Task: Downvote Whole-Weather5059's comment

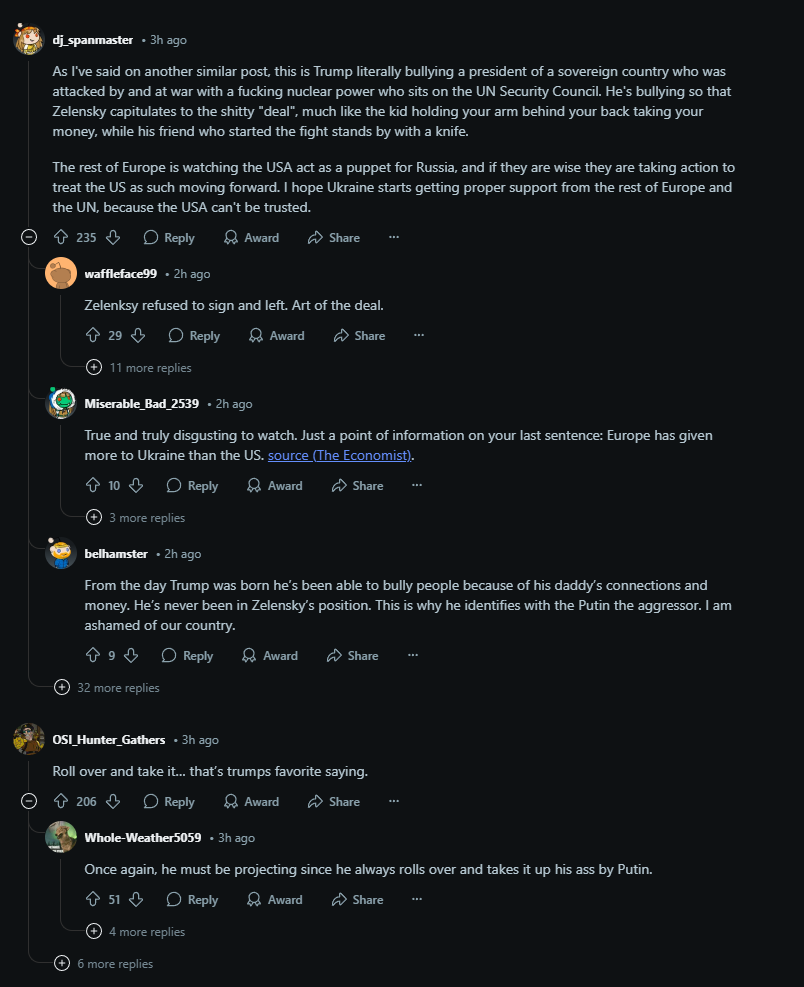Action: pyautogui.click(x=136, y=900)
